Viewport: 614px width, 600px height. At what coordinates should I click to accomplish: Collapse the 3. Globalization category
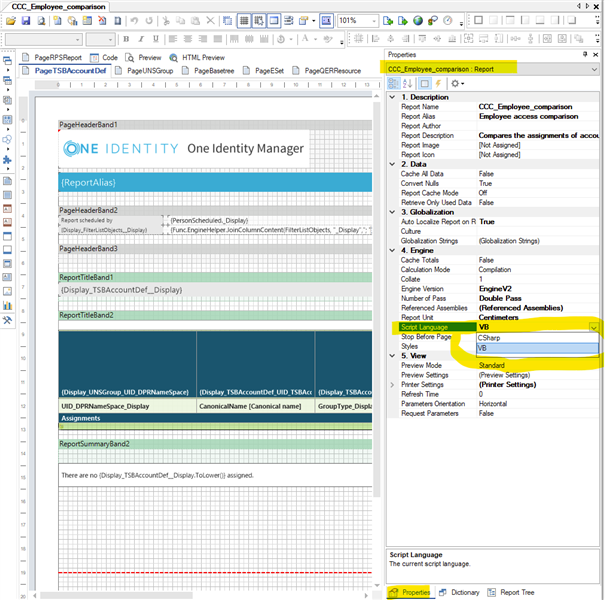click(x=392, y=212)
